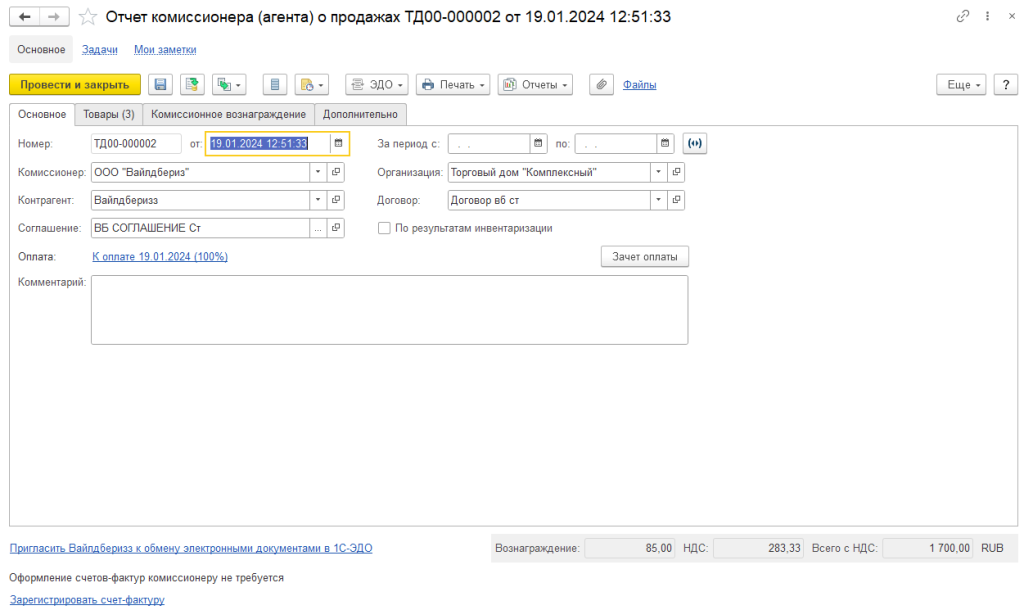Image resolution: width=1024 pixels, height=610 pixels.
Task: Switch to the Товары (3) tab
Action: (108, 114)
